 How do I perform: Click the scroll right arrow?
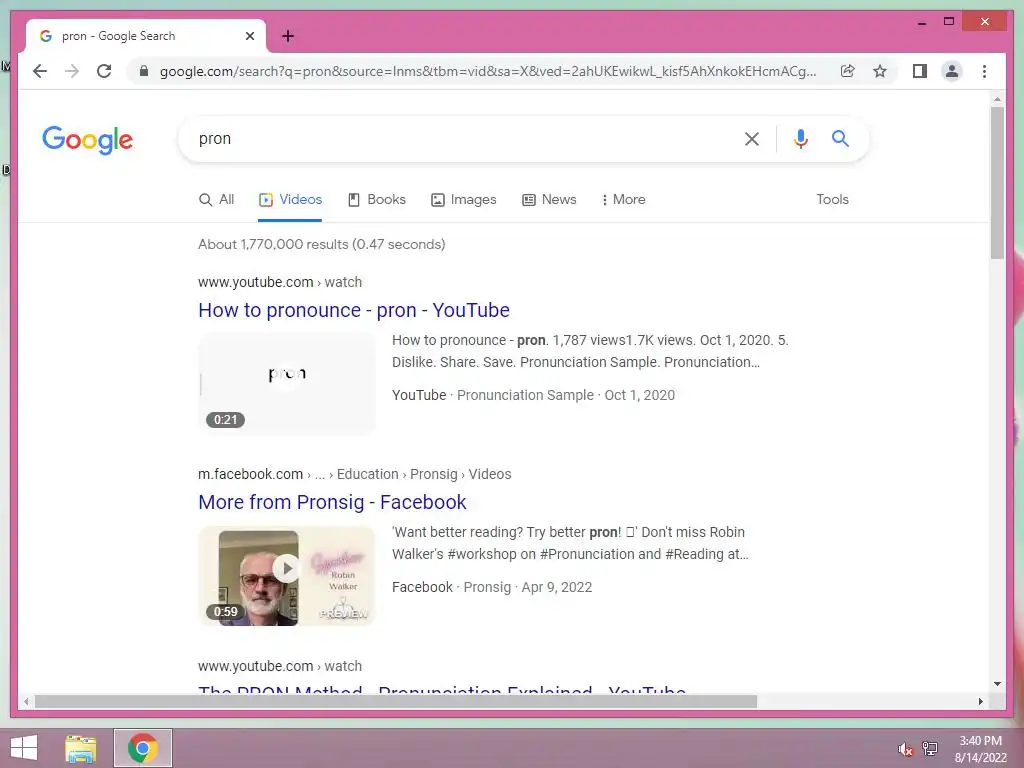click(980, 701)
